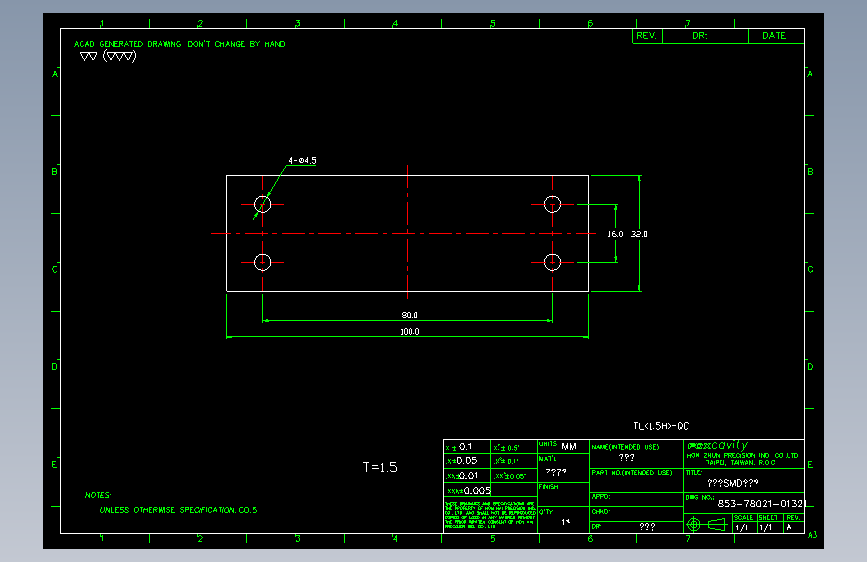Click the ???SMD??? title text
Screen dimensions: 867x562
tap(733, 483)
